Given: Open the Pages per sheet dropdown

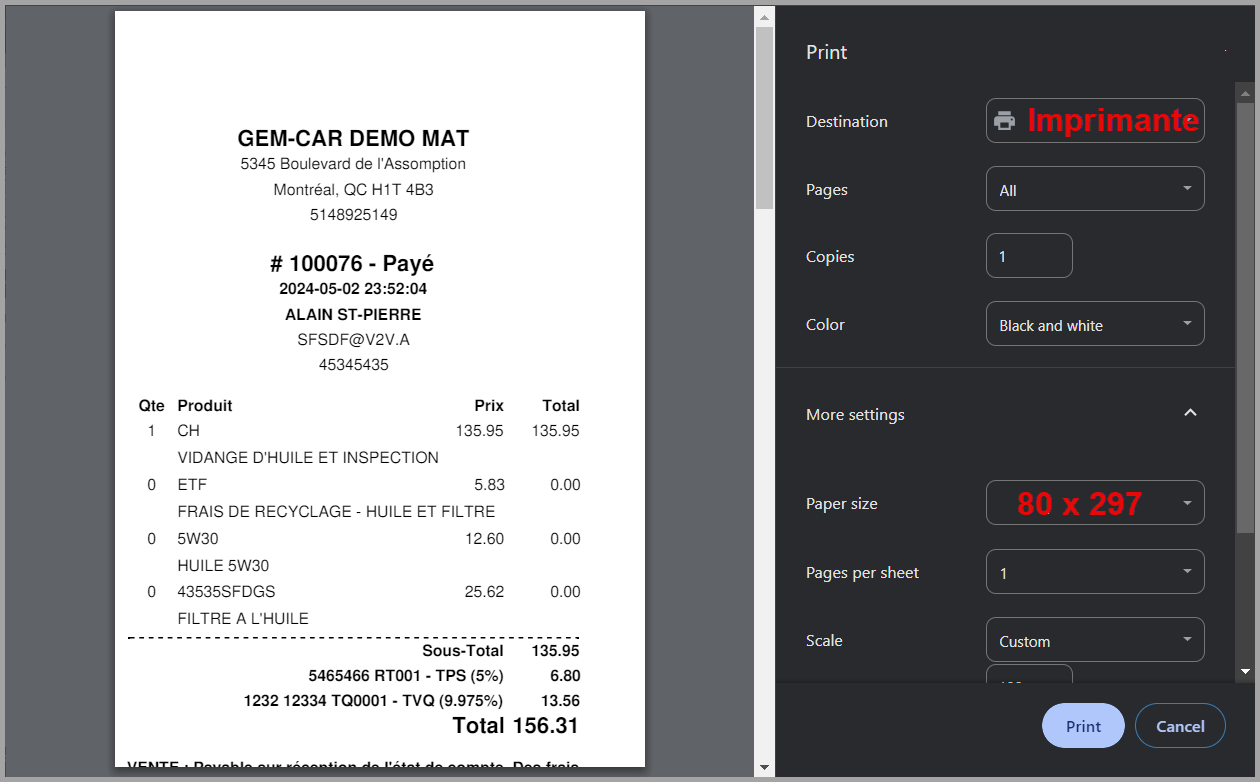Looking at the screenshot, I should pos(1095,572).
